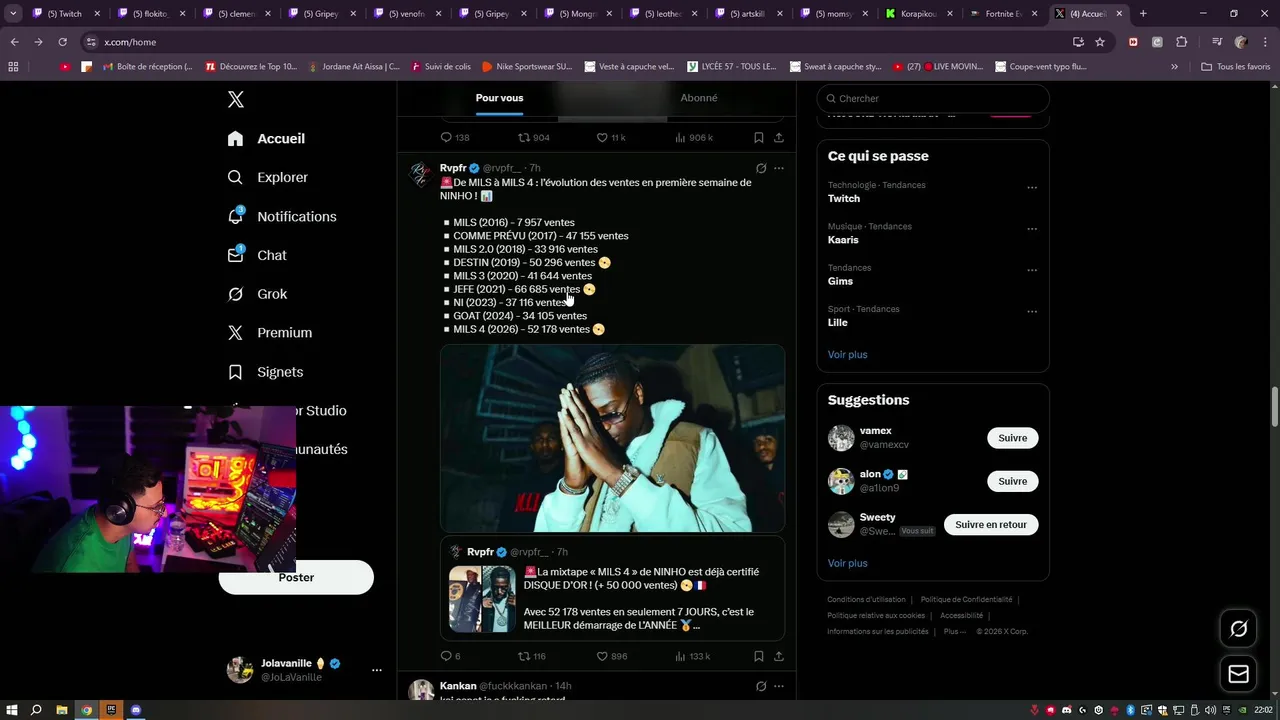Click Voir plus under Suggestions
Screen dimensions: 1280x720
click(x=848, y=563)
